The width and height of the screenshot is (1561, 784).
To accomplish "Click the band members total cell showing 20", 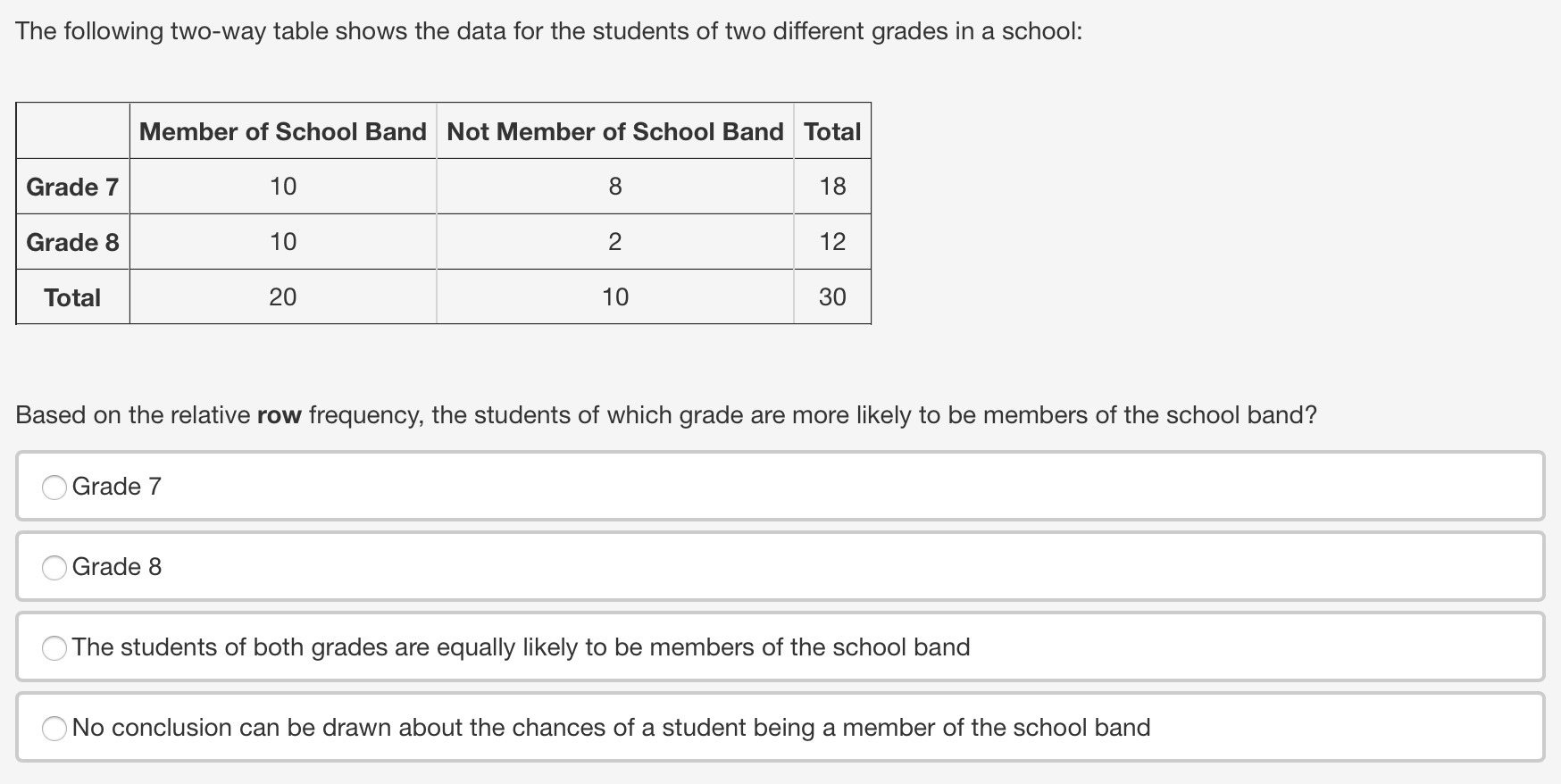I will tap(282, 297).
